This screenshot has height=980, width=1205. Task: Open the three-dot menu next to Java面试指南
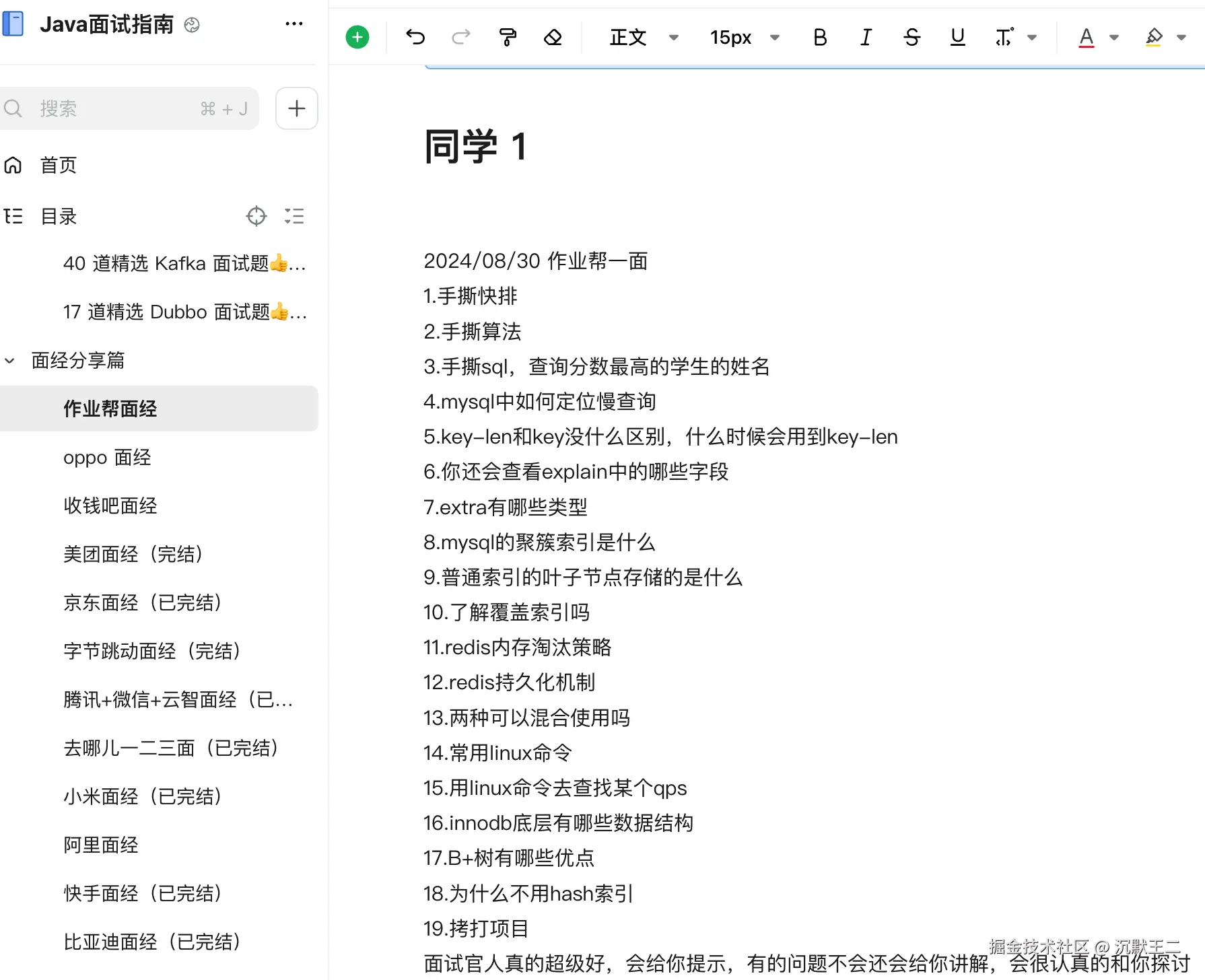[294, 24]
